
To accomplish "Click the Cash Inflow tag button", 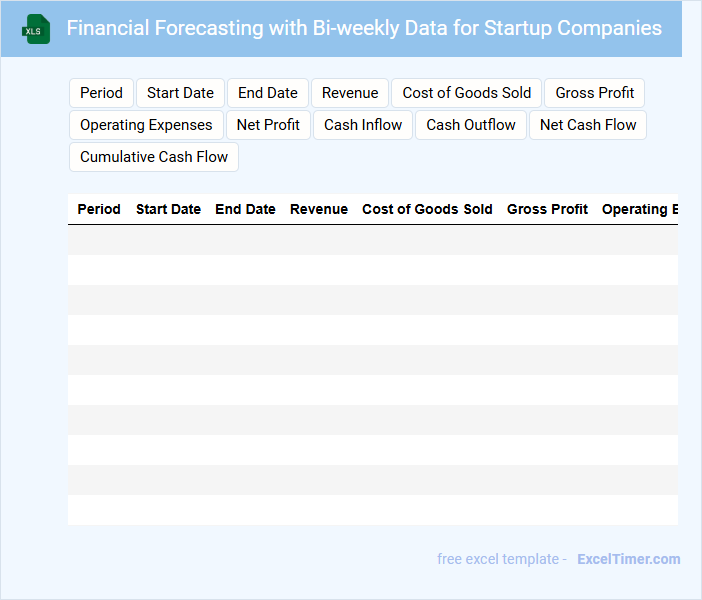I will click(x=363, y=125).
